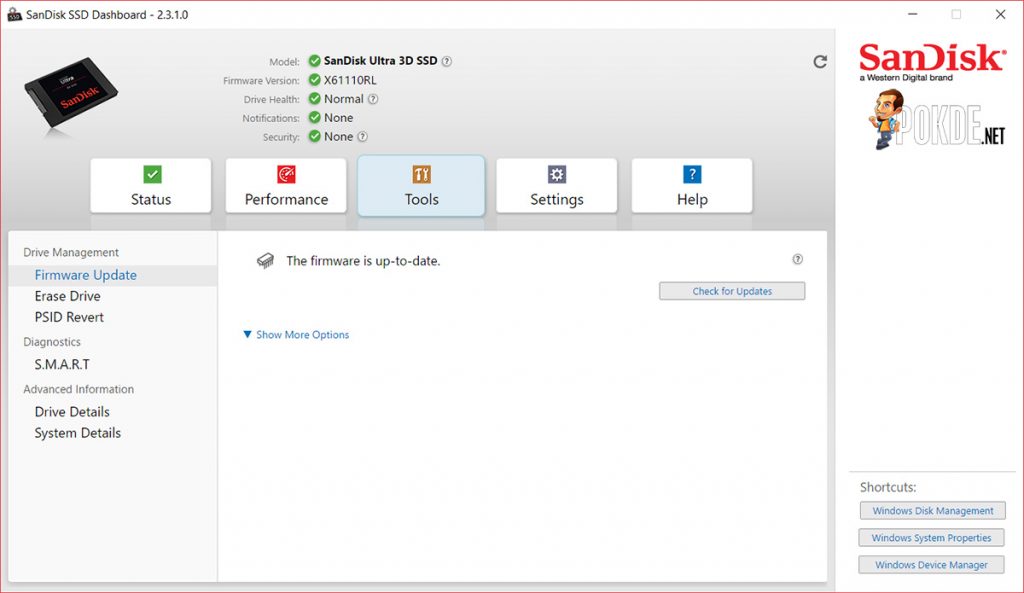The height and width of the screenshot is (593, 1024).
Task: Click the help icon in the firmware panel
Action: (x=797, y=259)
